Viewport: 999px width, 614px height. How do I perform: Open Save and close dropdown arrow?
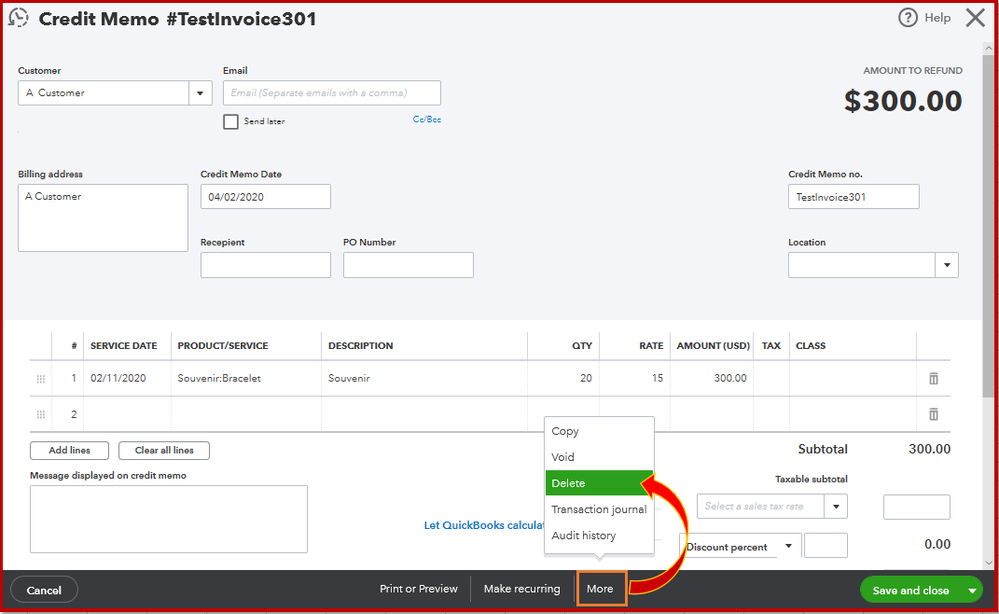point(972,590)
